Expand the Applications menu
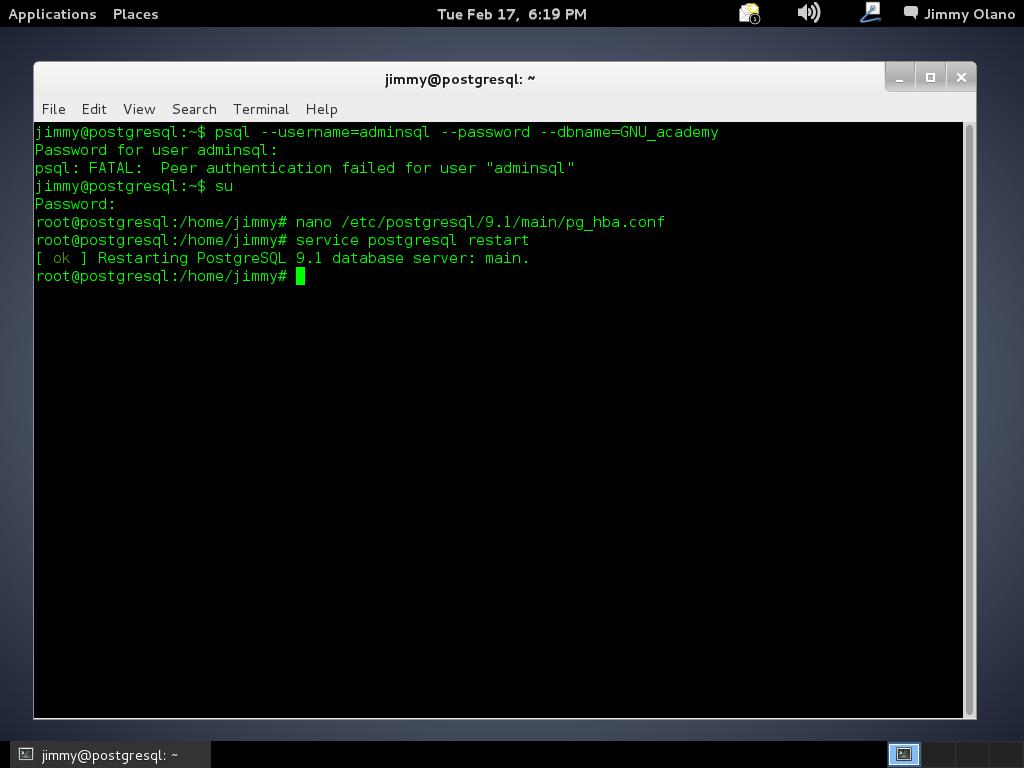The width and height of the screenshot is (1024, 768). click(52, 14)
